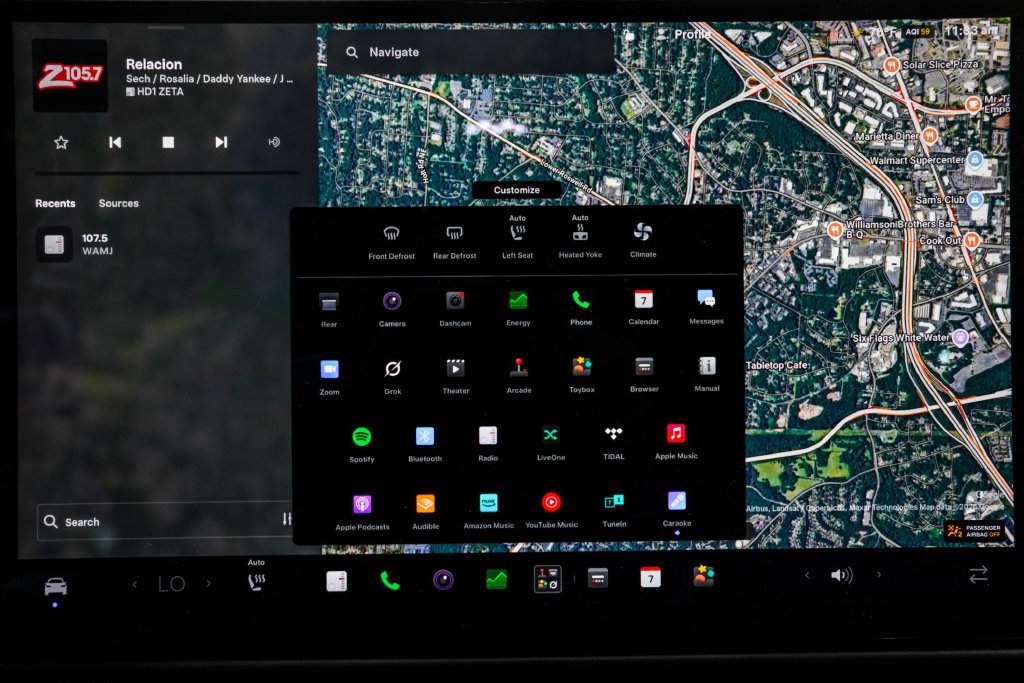Image resolution: width=1024 pixels, height=683 pixels.
Task: Open the Manual app
Action: coord(707,373)
